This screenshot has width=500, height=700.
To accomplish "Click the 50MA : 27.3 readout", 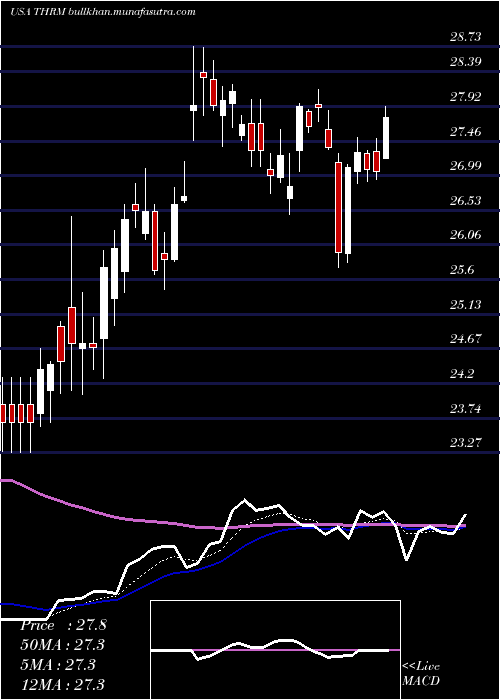I will point(63,645).
